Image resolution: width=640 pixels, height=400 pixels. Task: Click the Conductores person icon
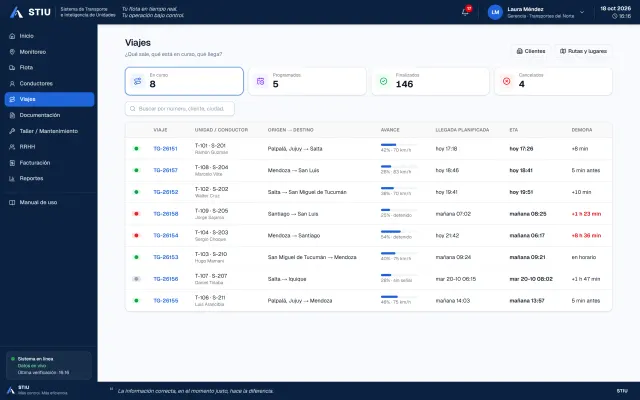coord(12,84)
